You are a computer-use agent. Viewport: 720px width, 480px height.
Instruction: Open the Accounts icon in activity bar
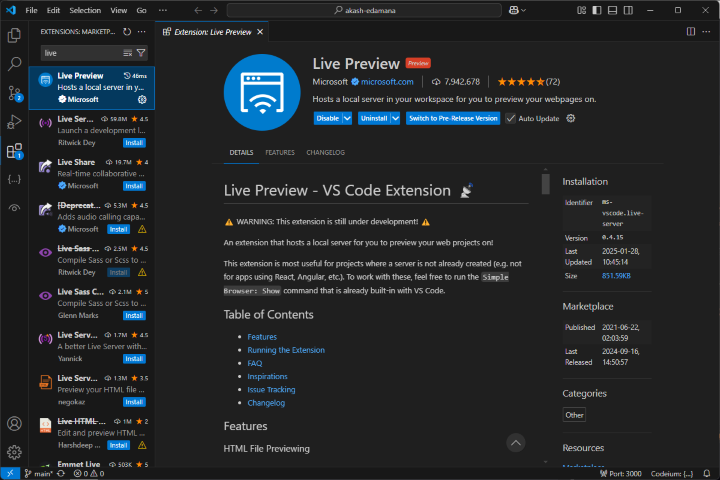(x=14, y=424)
